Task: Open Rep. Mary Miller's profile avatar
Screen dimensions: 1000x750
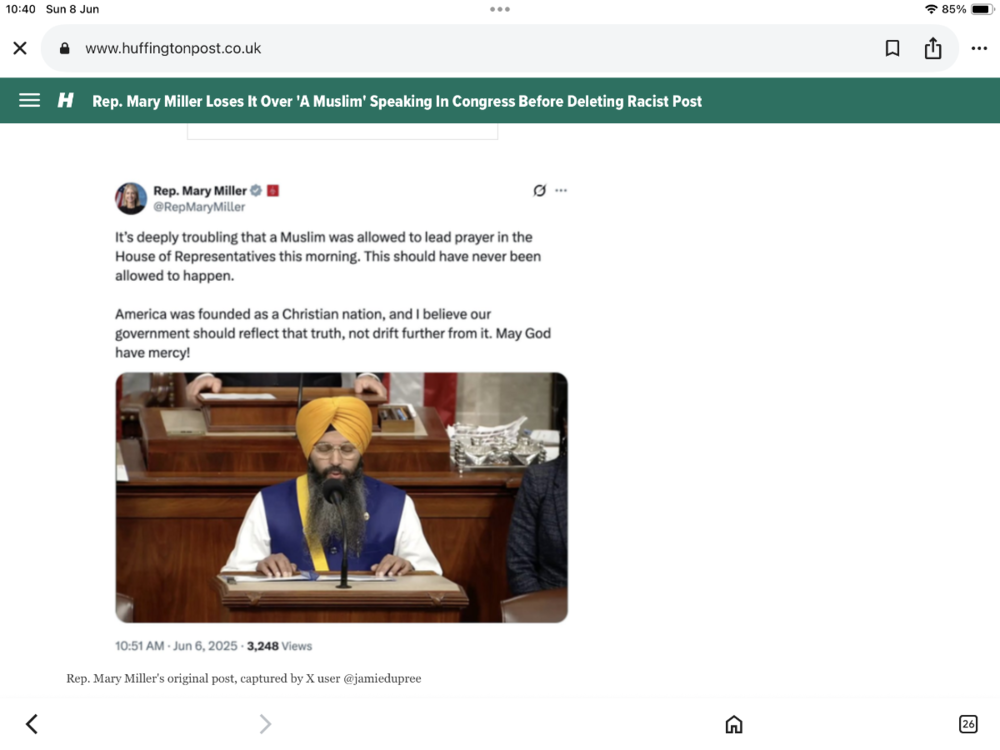Action: tap(131, 198)
